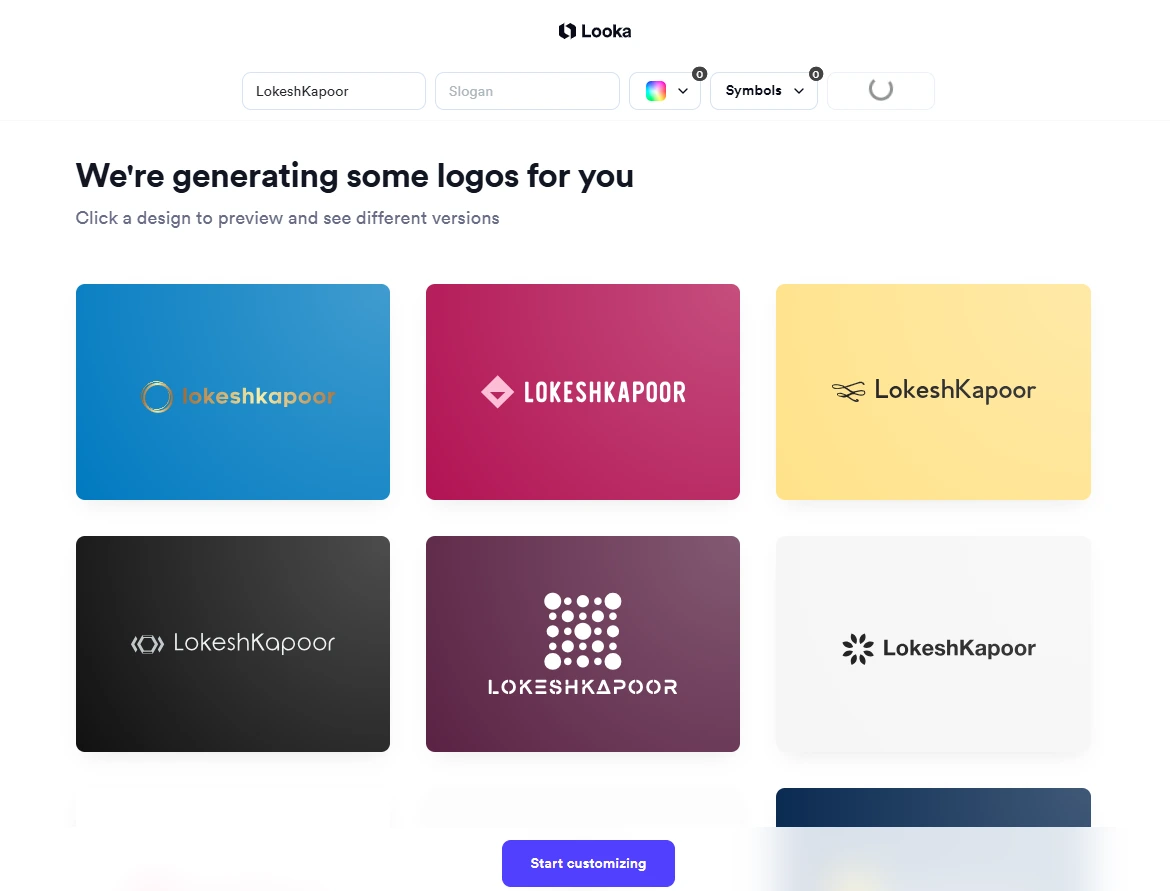Open the crimson LOKESHKAPOOR logo design
Screen dimensions: 1170x891
pyautogui.click(x=583, y=392)
